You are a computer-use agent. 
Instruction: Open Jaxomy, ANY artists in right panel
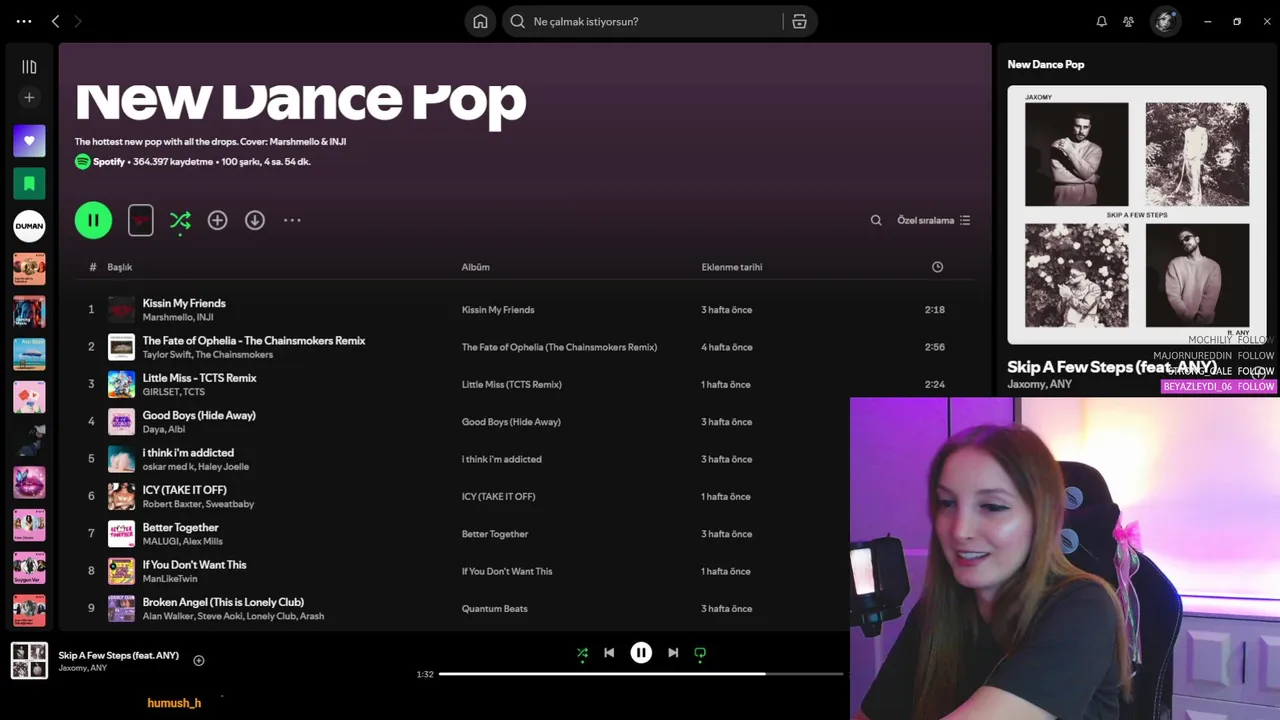click(1039, 384)
